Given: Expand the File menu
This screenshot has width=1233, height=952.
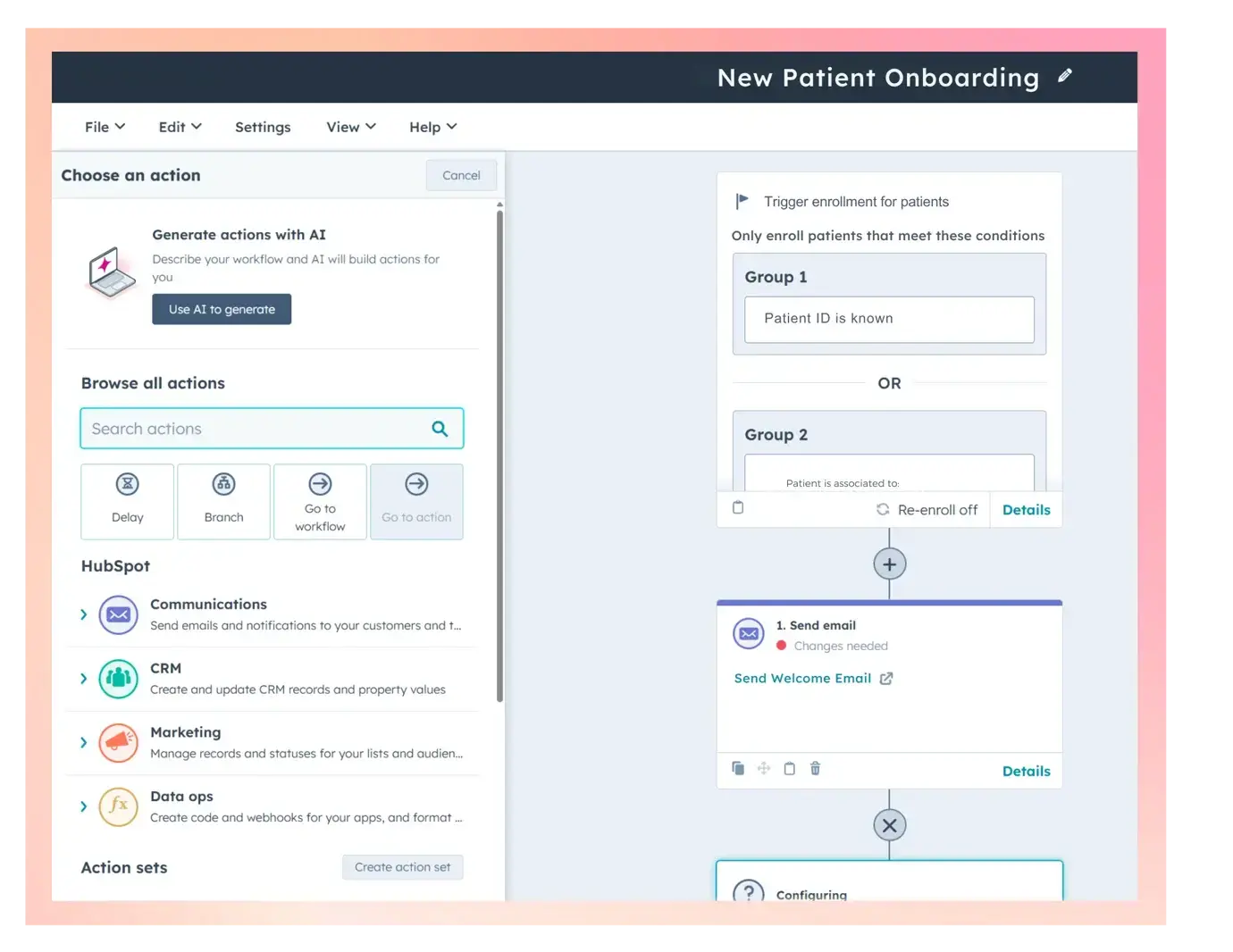Looking at the screenshot, I should point(103,127).
